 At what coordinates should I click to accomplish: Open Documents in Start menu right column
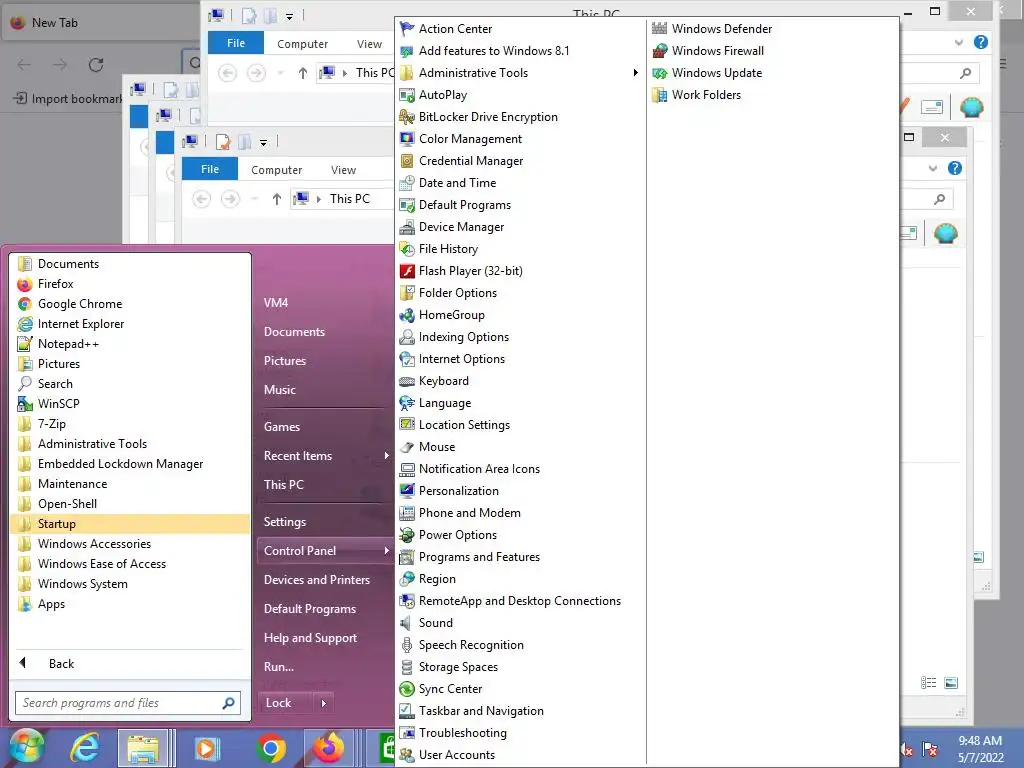(295, 332)
